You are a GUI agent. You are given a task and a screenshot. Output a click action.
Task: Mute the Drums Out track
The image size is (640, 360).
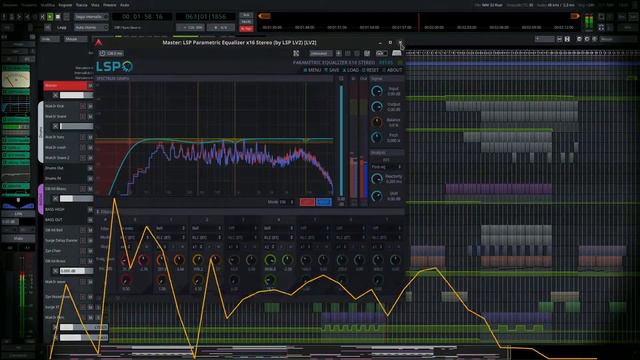90,168
